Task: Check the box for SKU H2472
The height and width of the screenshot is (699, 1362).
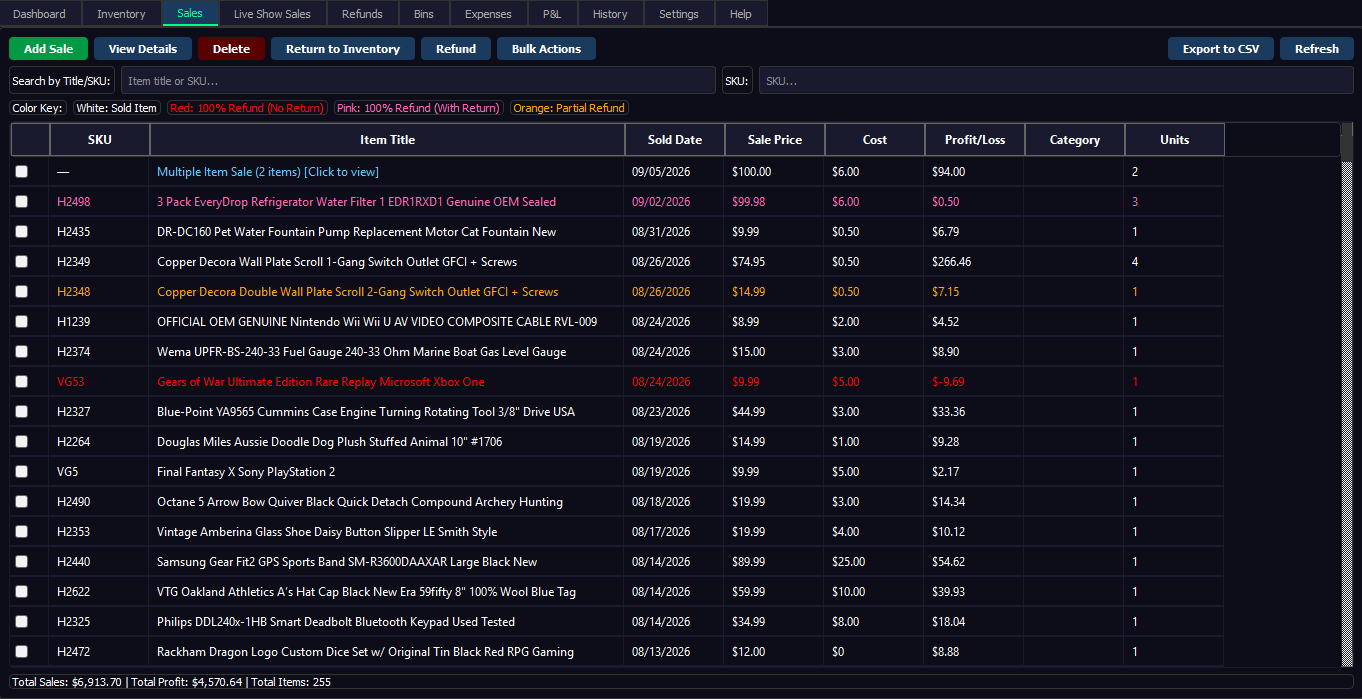Action: (x=22, y=652)
